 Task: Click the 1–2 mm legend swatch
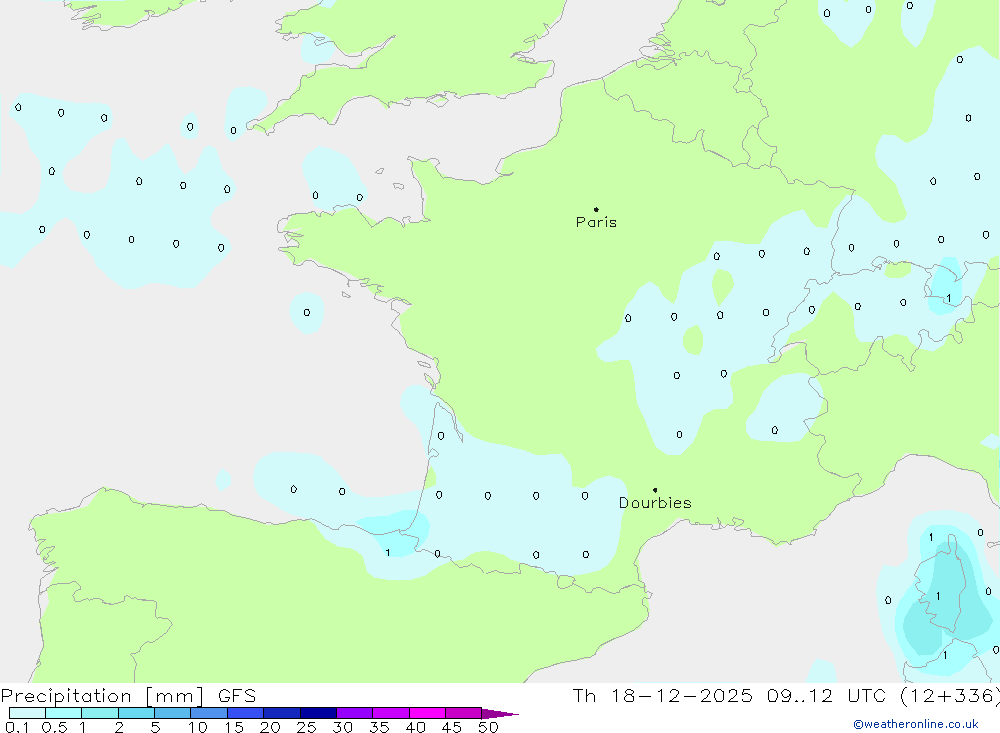point(99,713)
